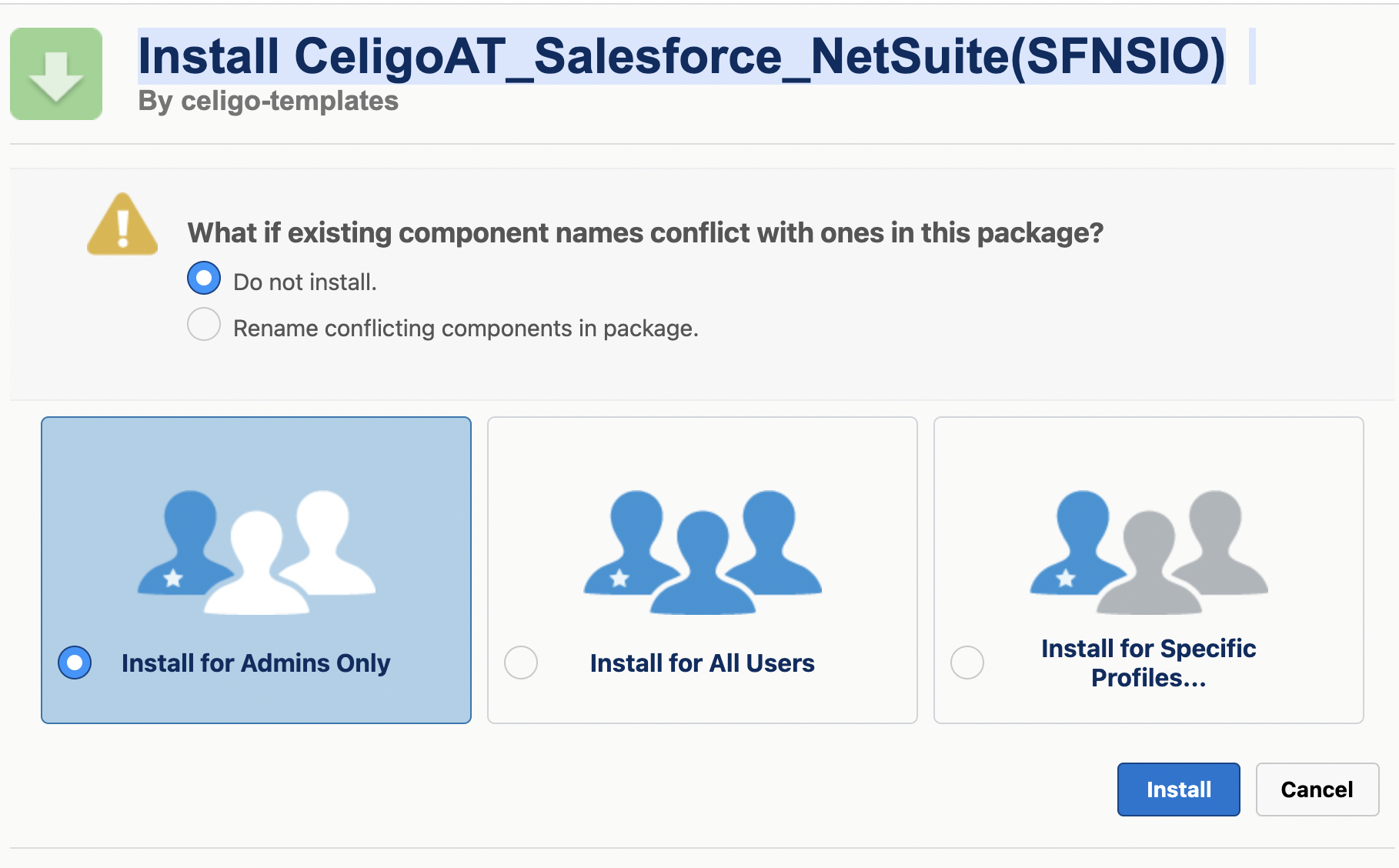
Task: Click the All Users people group icon
Action: coord(703,552)
